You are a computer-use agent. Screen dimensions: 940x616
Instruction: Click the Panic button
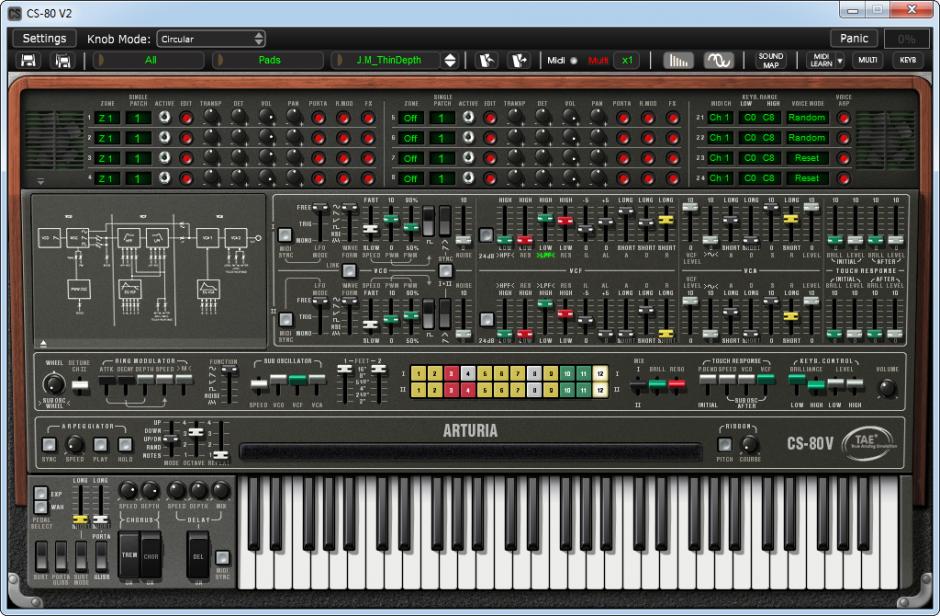[x=854, y=38]
